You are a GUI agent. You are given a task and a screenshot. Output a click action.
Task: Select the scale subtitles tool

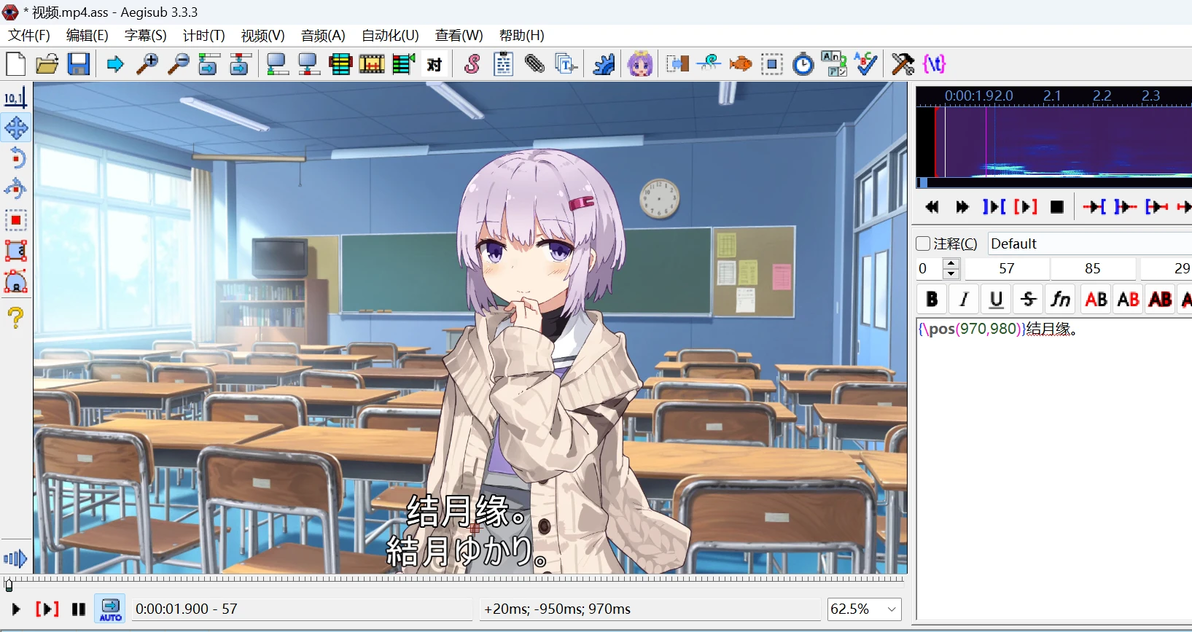(x=16, y=220)
